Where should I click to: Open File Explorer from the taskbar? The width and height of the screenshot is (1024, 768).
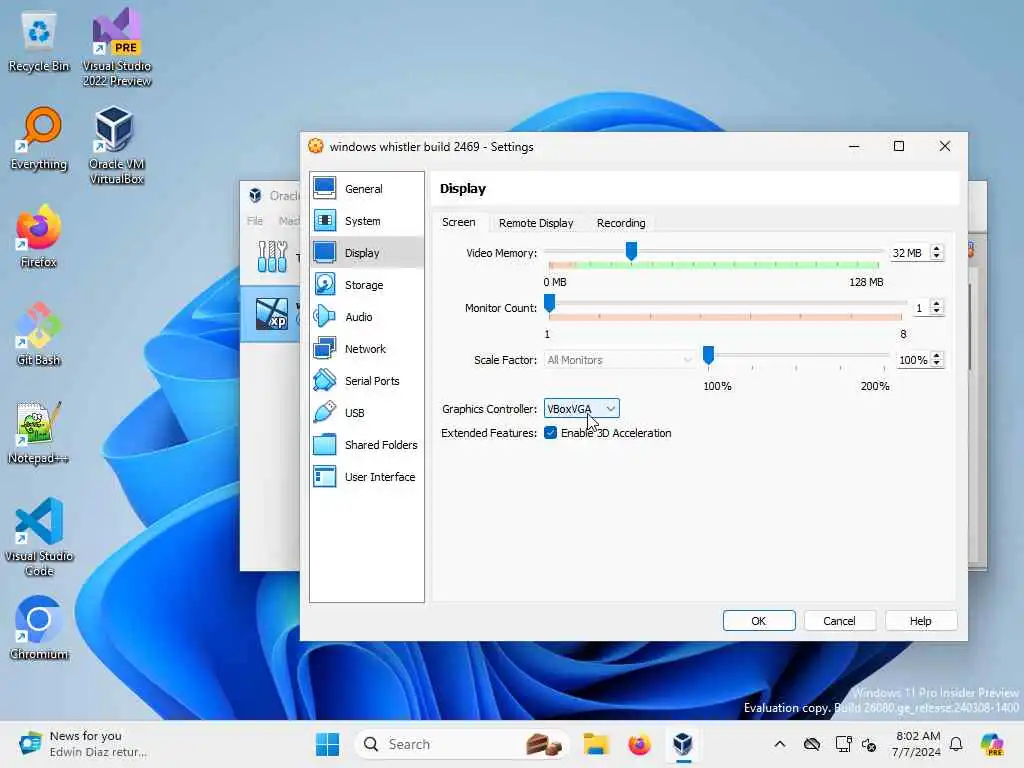tap(596, 744)
